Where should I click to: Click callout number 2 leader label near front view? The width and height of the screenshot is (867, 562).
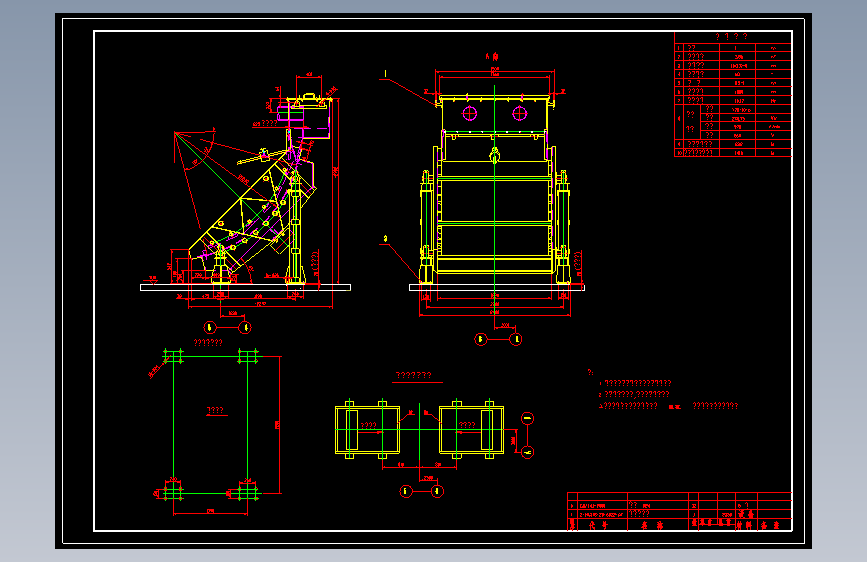pyautogui.click(x=385, y=239)
